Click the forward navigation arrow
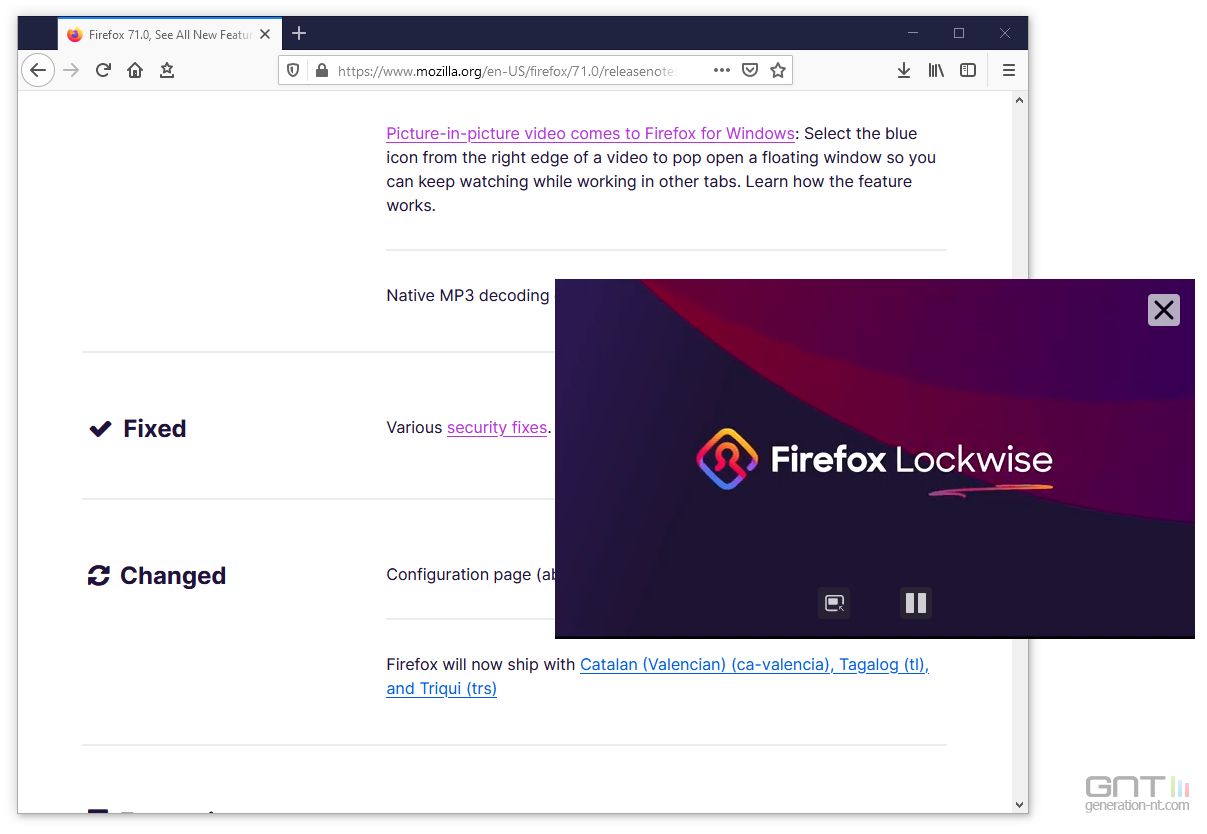 (71, 70)
